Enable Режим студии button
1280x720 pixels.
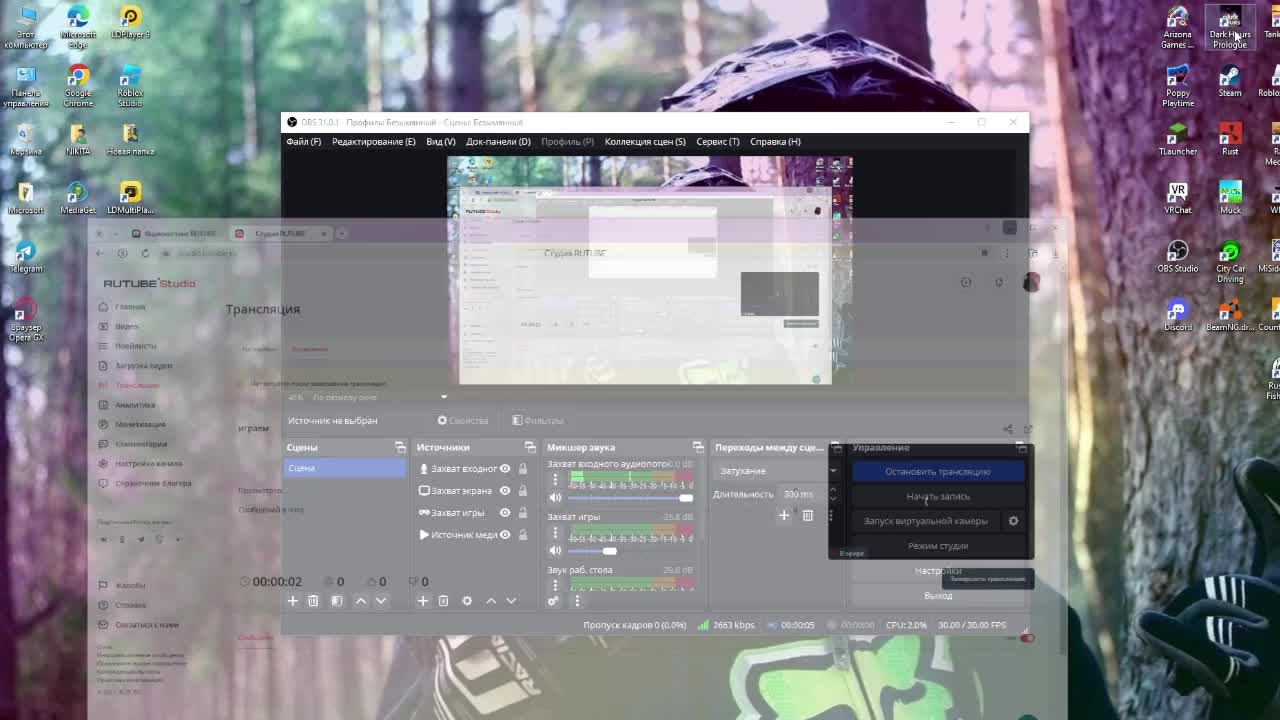pos(938,546)
